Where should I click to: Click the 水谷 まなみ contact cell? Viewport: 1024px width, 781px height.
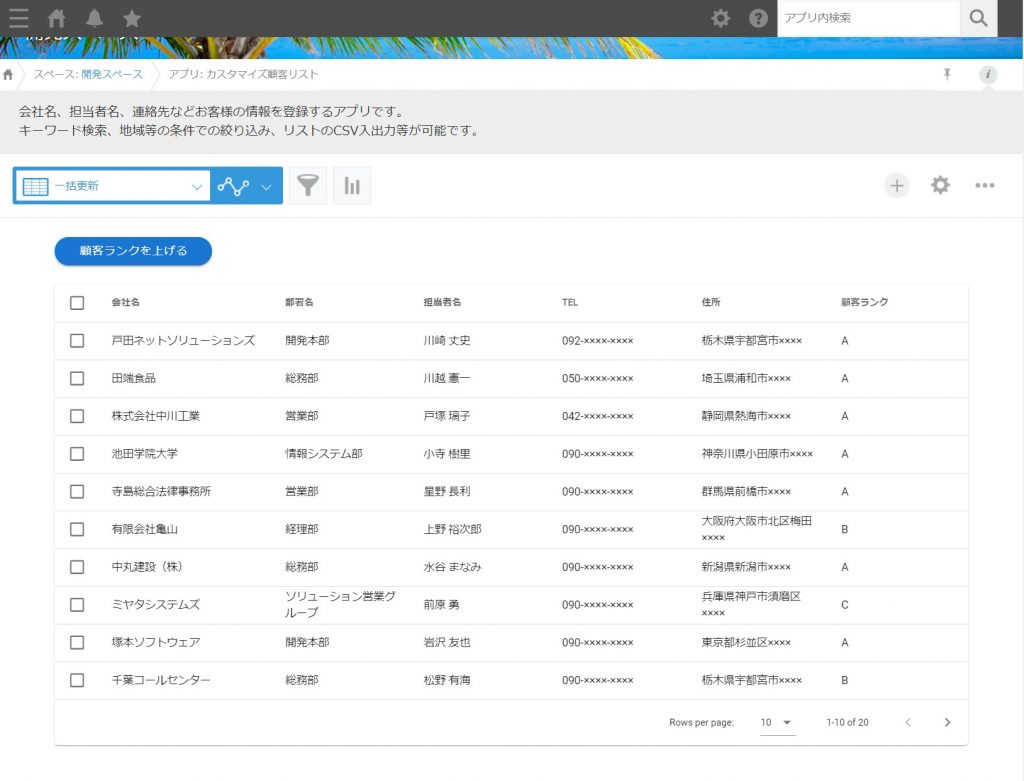453,567
